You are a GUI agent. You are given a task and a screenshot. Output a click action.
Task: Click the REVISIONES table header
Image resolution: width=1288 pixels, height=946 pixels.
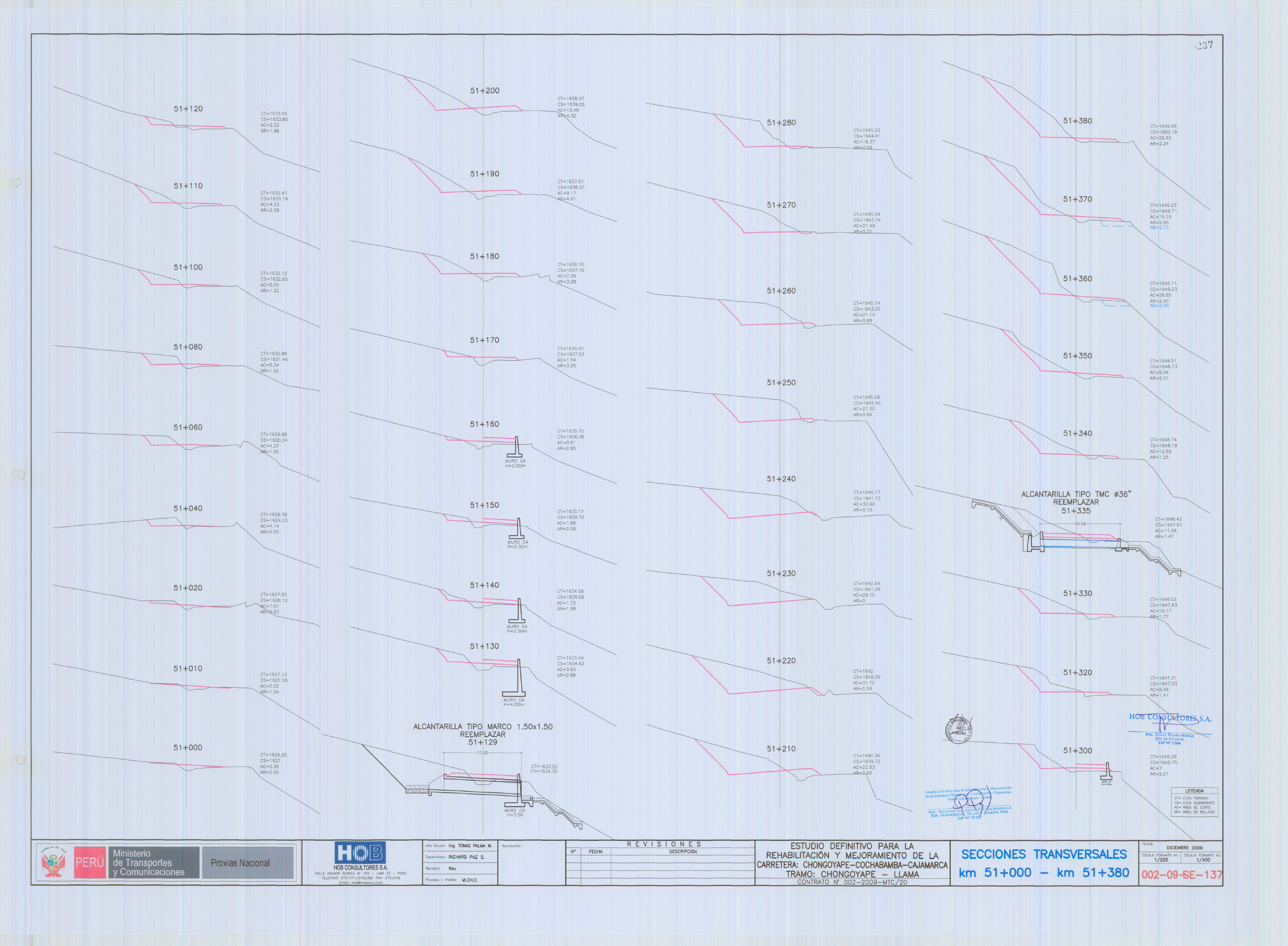click(x=664, y=844)
